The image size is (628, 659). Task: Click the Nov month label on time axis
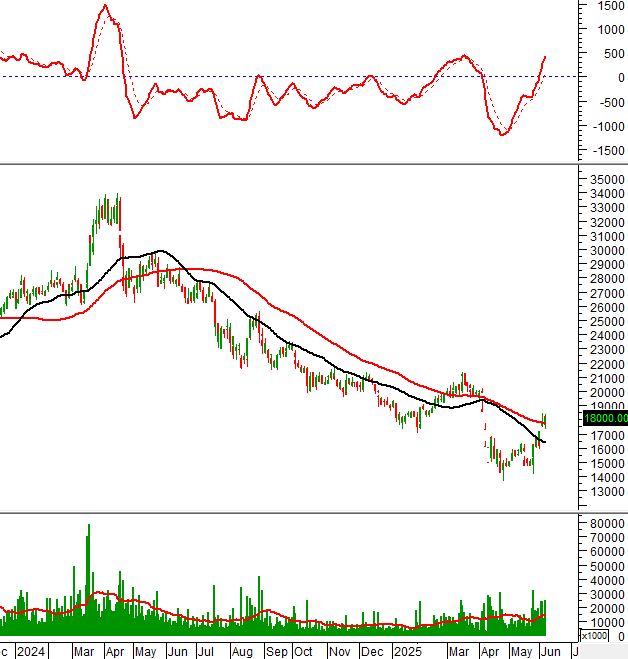pos(341,651)
